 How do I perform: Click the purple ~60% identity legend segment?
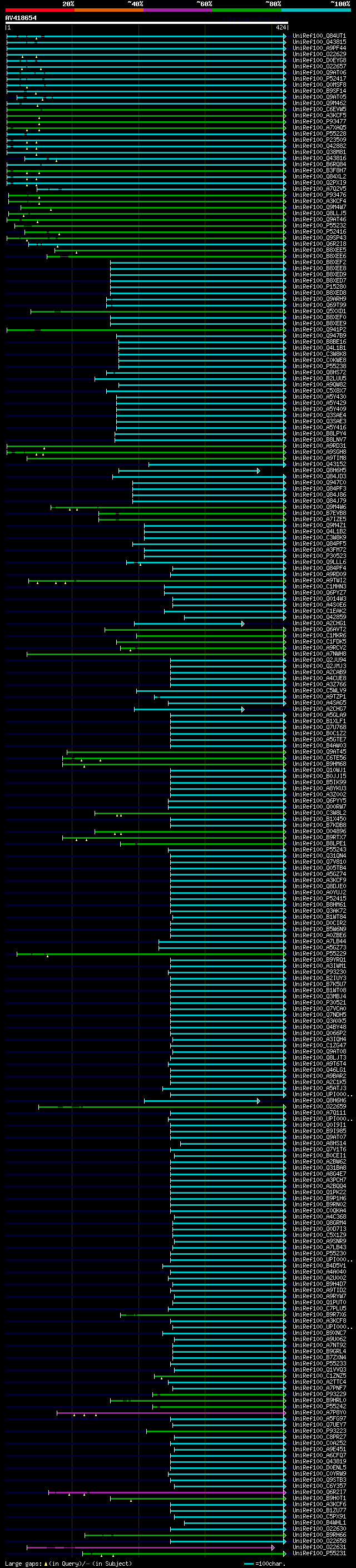177,10
